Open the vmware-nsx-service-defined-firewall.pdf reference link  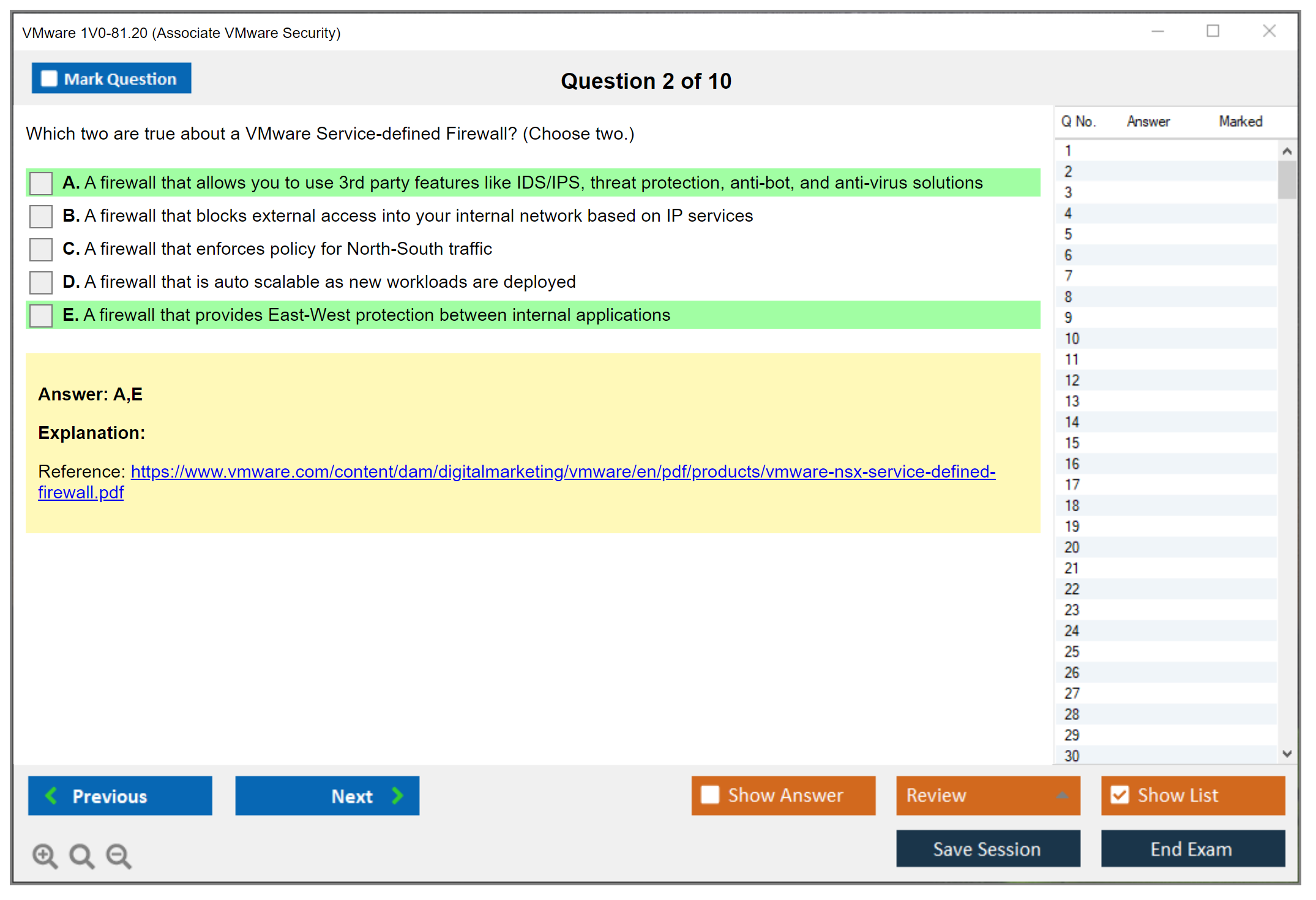[x=563, y=471]
